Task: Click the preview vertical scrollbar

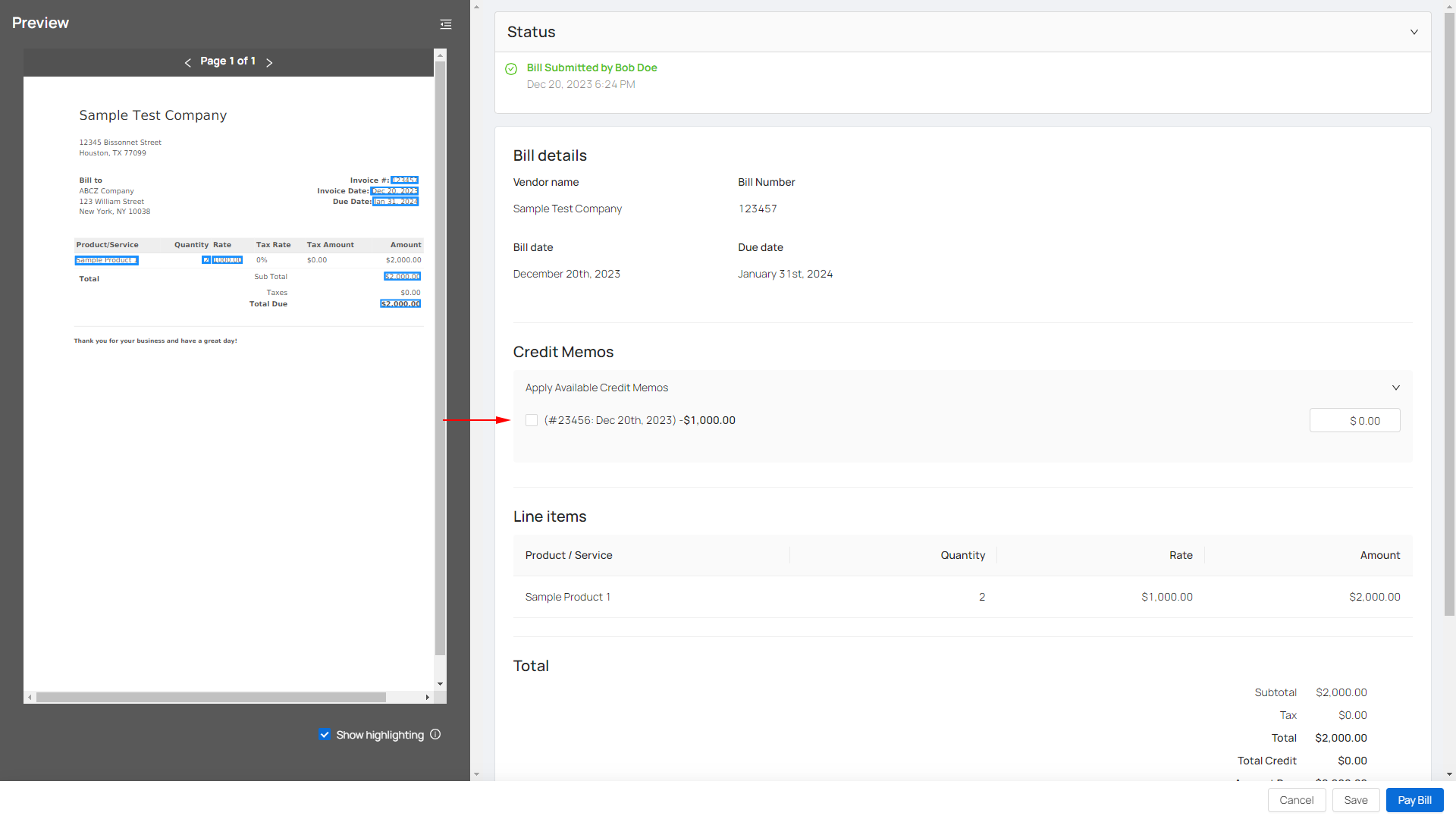Action: pyautogui.click(x=440, y=356)
